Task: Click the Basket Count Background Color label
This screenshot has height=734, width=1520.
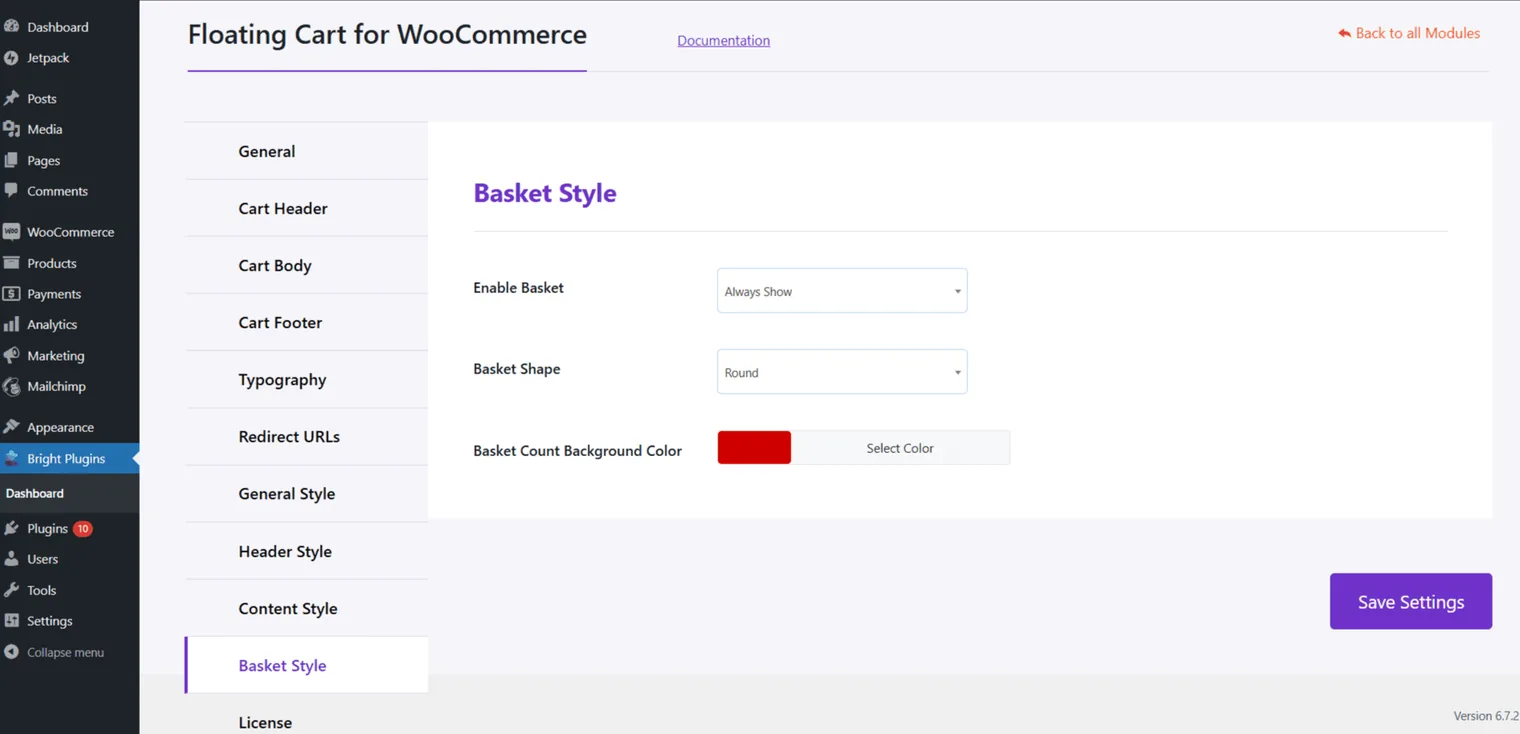Action: pos(577,451)
